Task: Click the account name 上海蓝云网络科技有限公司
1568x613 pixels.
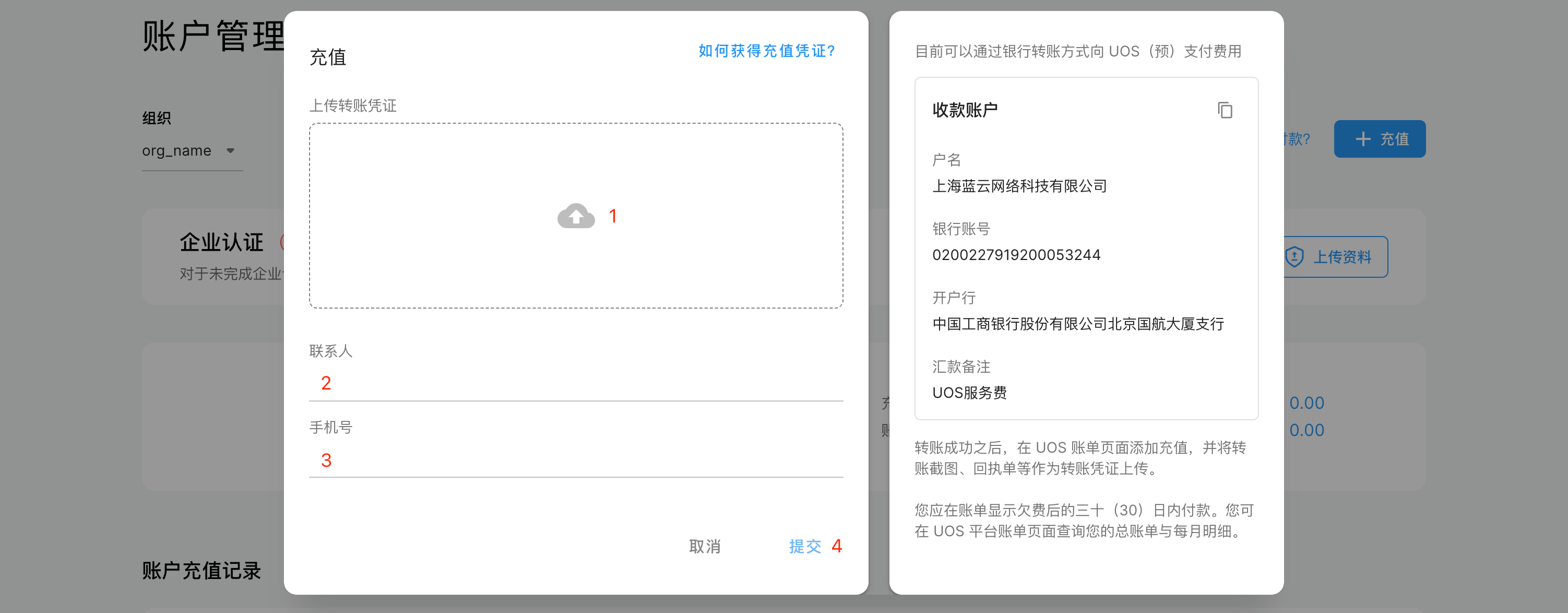Action: [1019, 186]
